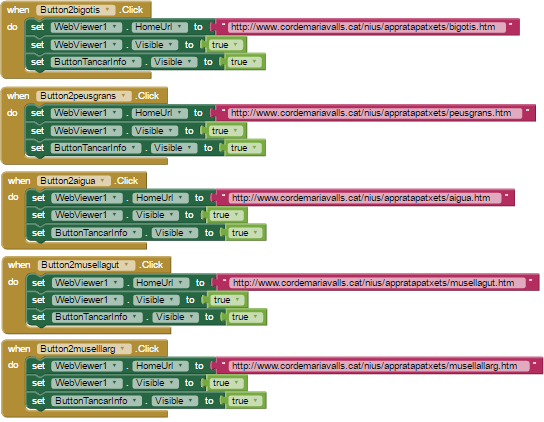Screen dimensions: 544x422
Task: Open the Button2musellllarg component dropdown
Action: point(84,349)
